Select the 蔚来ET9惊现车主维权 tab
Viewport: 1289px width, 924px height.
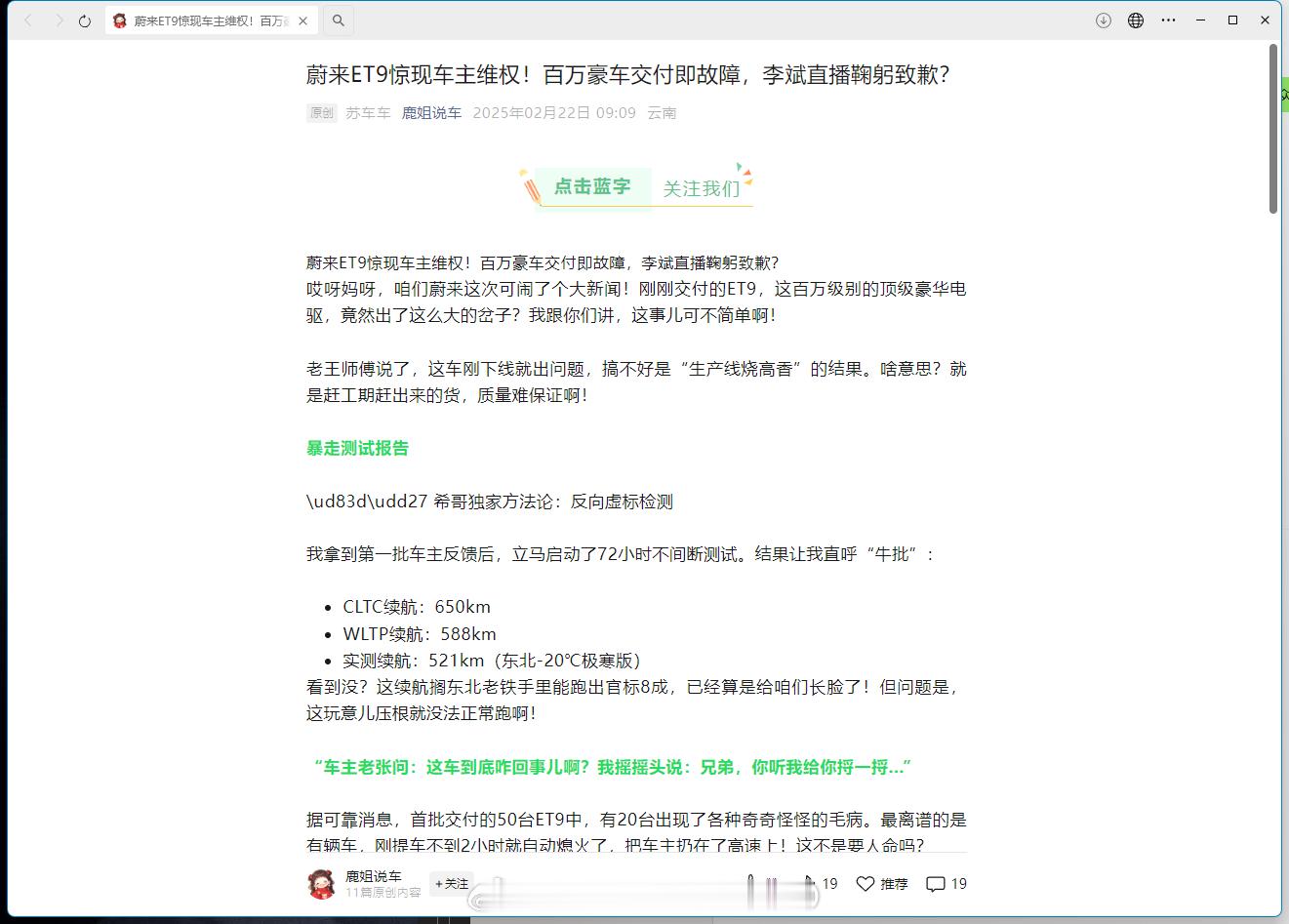click(211, 20)
